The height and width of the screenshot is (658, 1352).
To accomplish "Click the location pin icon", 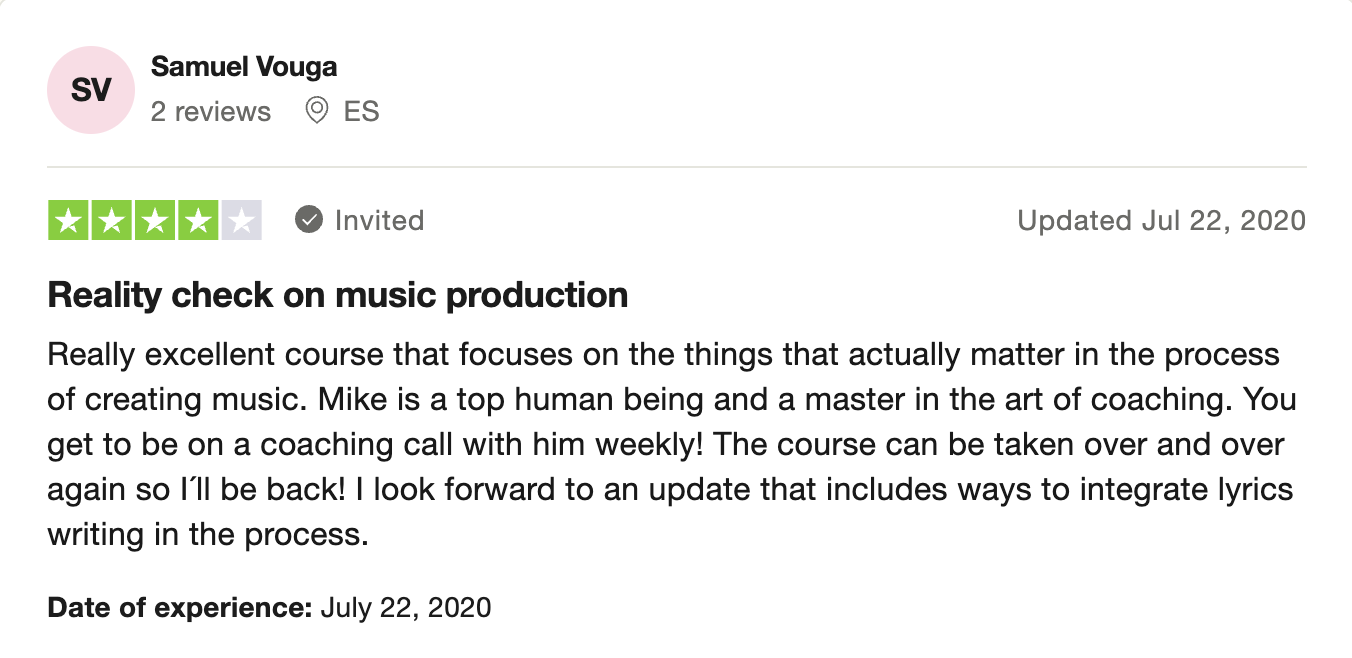I will coord(317,110).
